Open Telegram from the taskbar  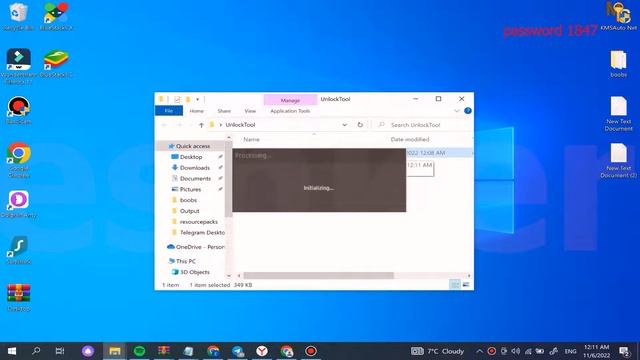tap(238, 351)
